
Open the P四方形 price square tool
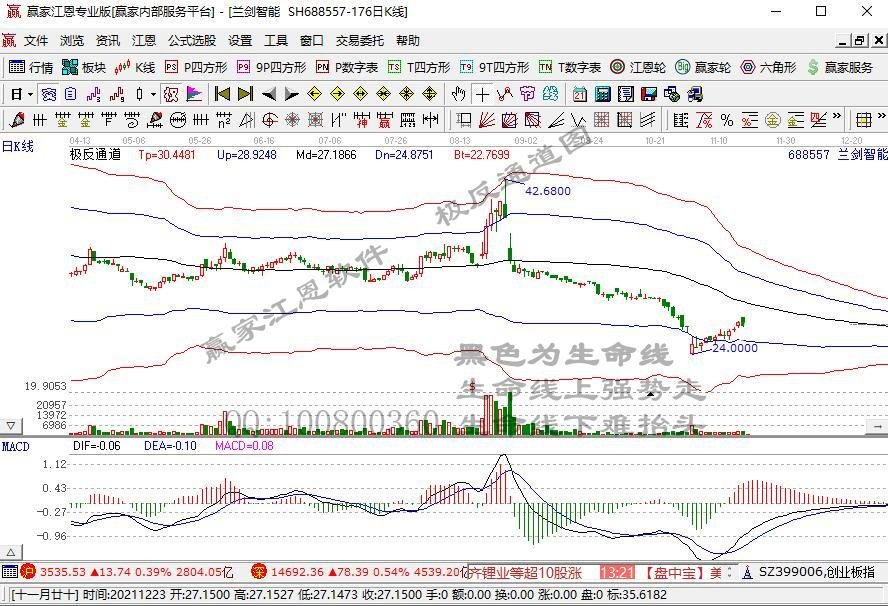196,67
